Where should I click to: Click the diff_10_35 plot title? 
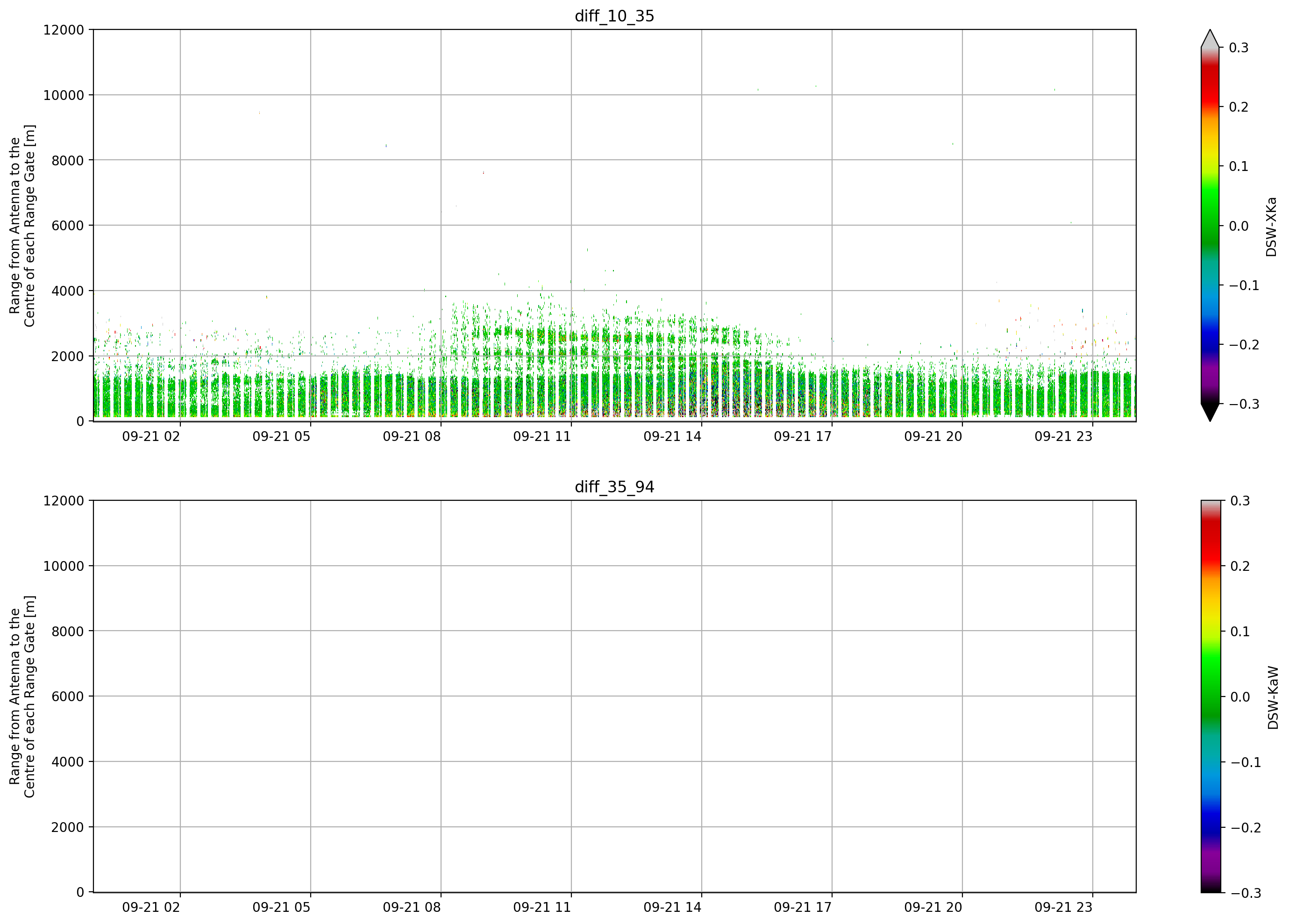tap(614, 16)
